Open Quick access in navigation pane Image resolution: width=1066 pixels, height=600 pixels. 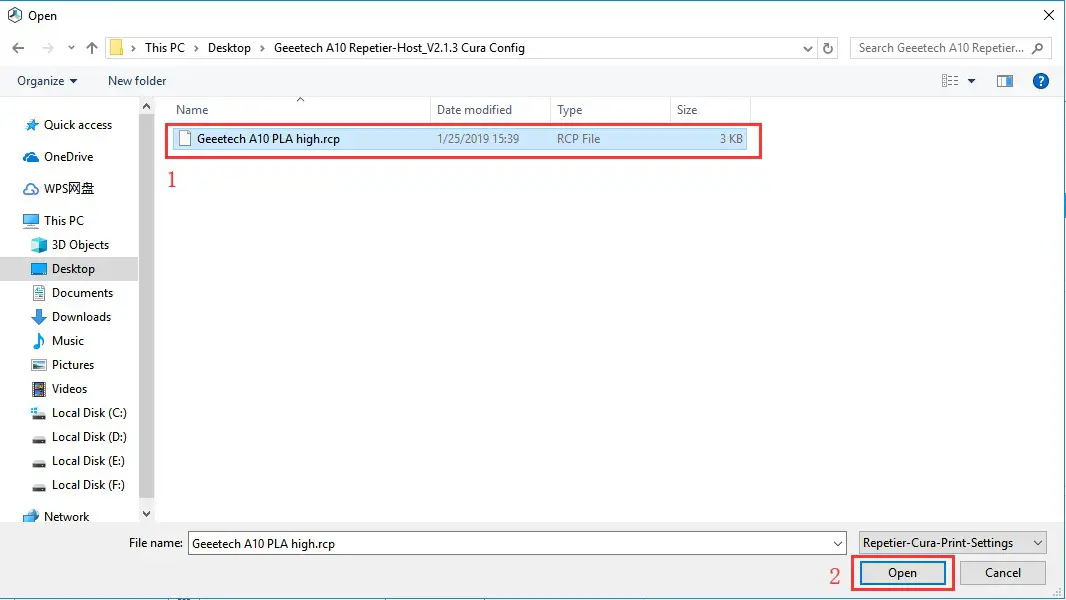(x=78, y=125)
